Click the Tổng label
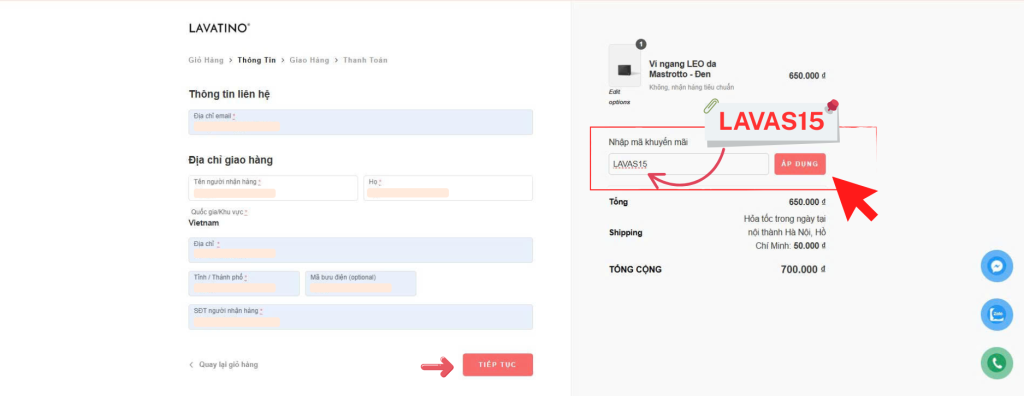Image resolution: width=1024 pixels, height=396 pixels. (x=618, y=202)
